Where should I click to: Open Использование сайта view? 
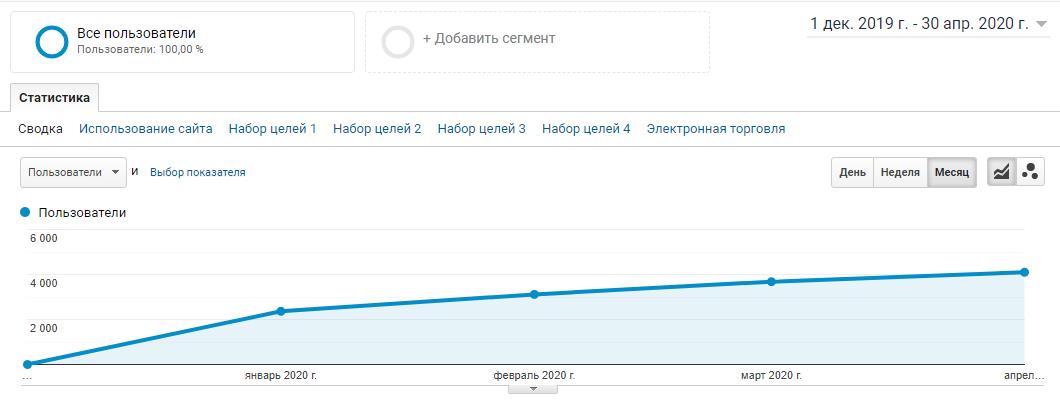146,129
